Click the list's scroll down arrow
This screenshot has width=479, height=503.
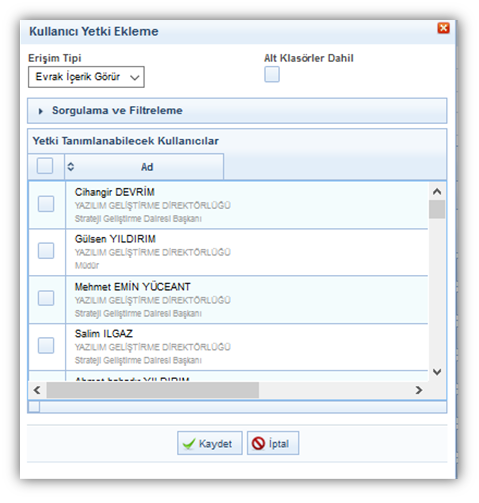(x=437, y=371)
